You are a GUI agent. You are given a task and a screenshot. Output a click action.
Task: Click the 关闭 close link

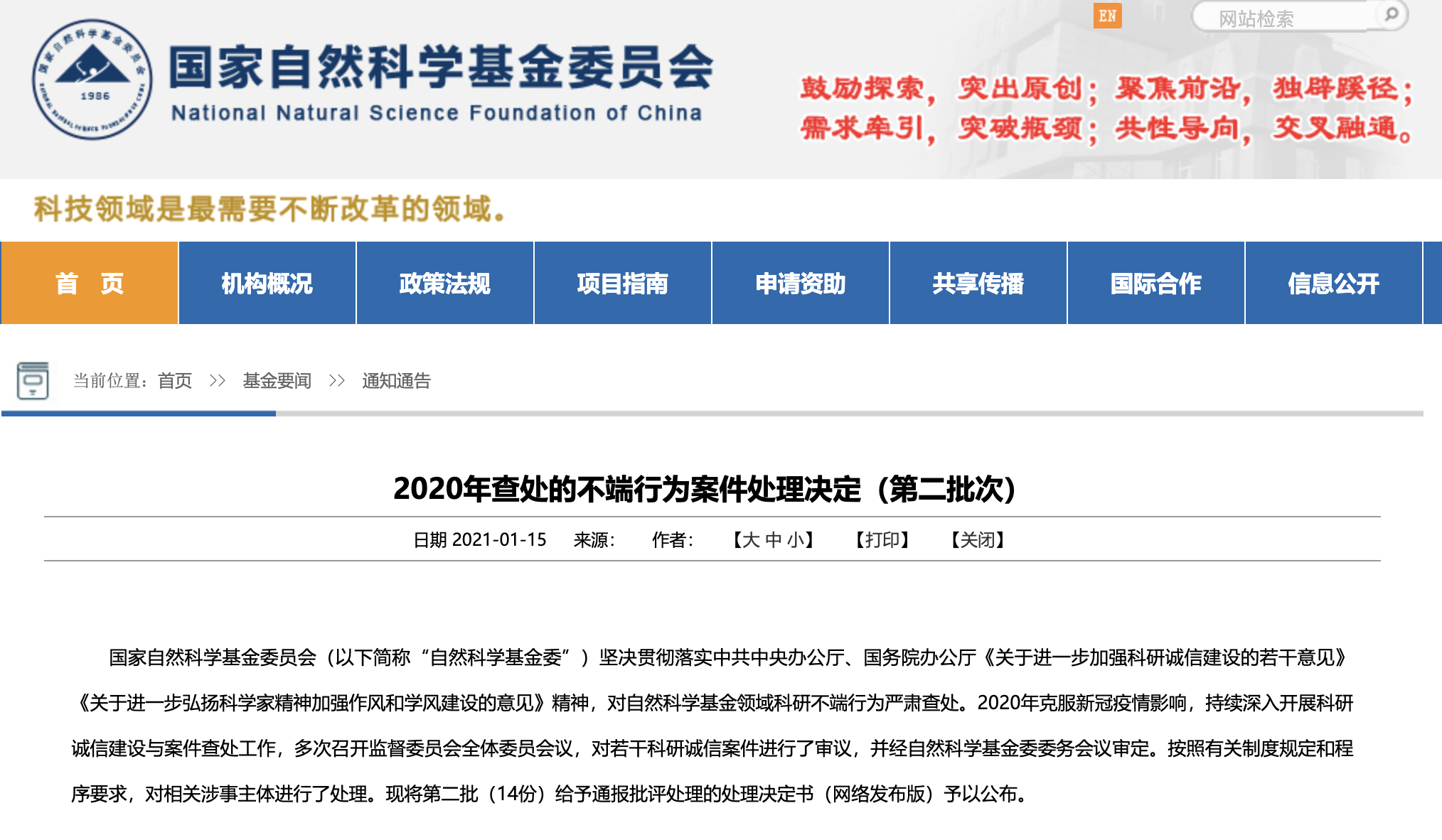(978, 540)
